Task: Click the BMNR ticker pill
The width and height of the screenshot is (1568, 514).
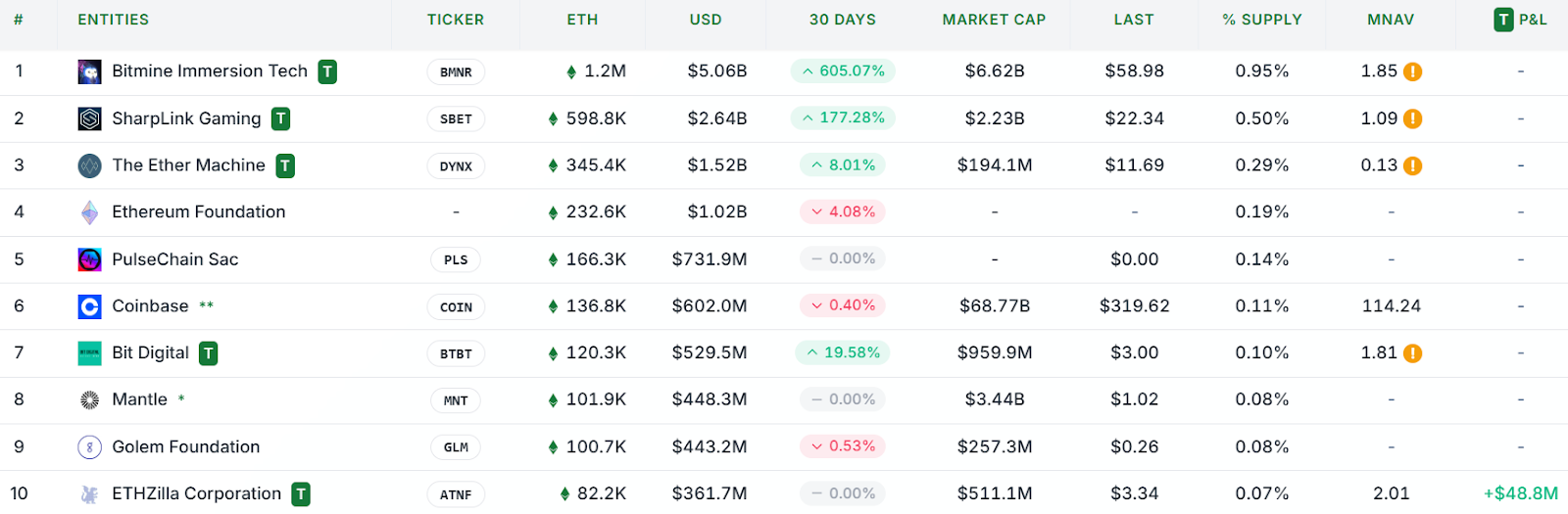Action: pos(456,72)
